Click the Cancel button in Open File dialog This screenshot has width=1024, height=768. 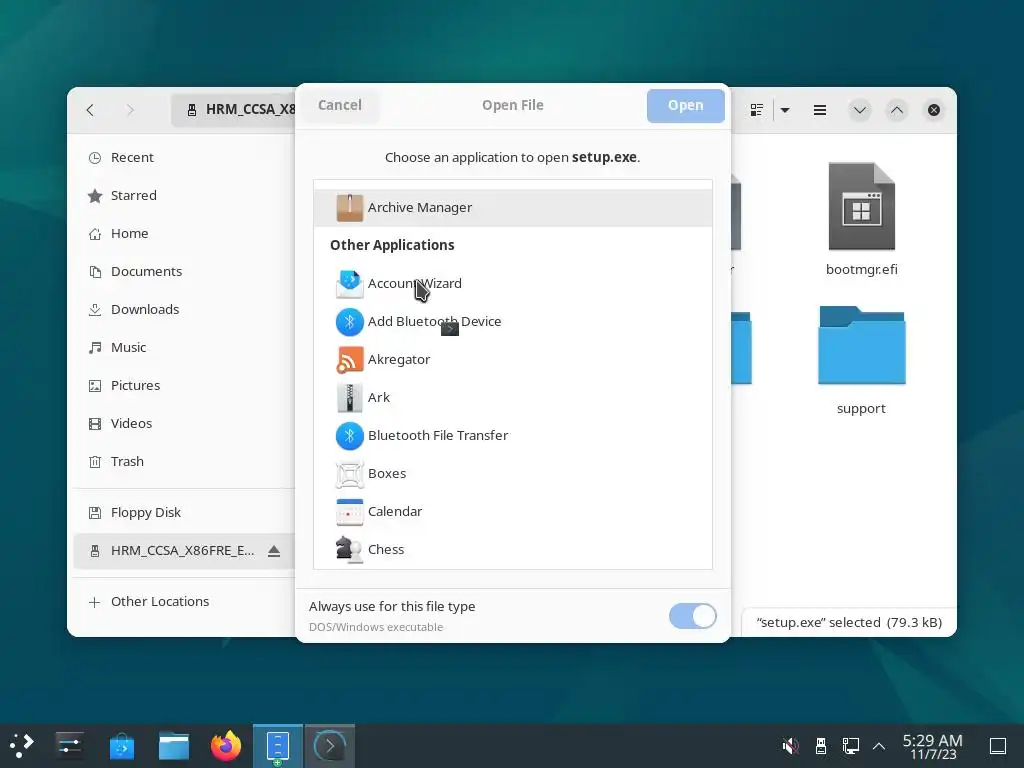click(x=340, y=105)
